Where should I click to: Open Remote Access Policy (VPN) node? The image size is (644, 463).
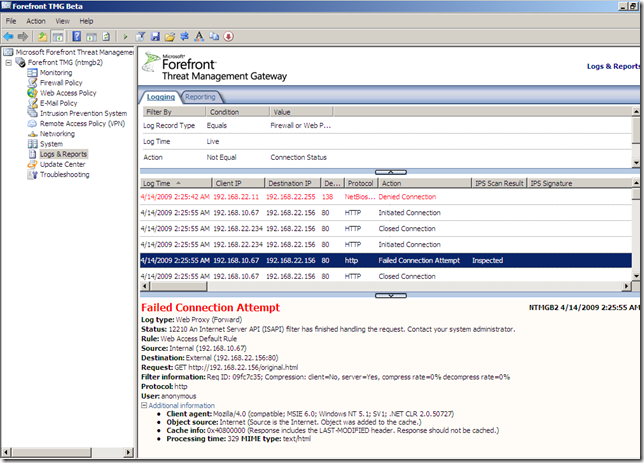82,124
